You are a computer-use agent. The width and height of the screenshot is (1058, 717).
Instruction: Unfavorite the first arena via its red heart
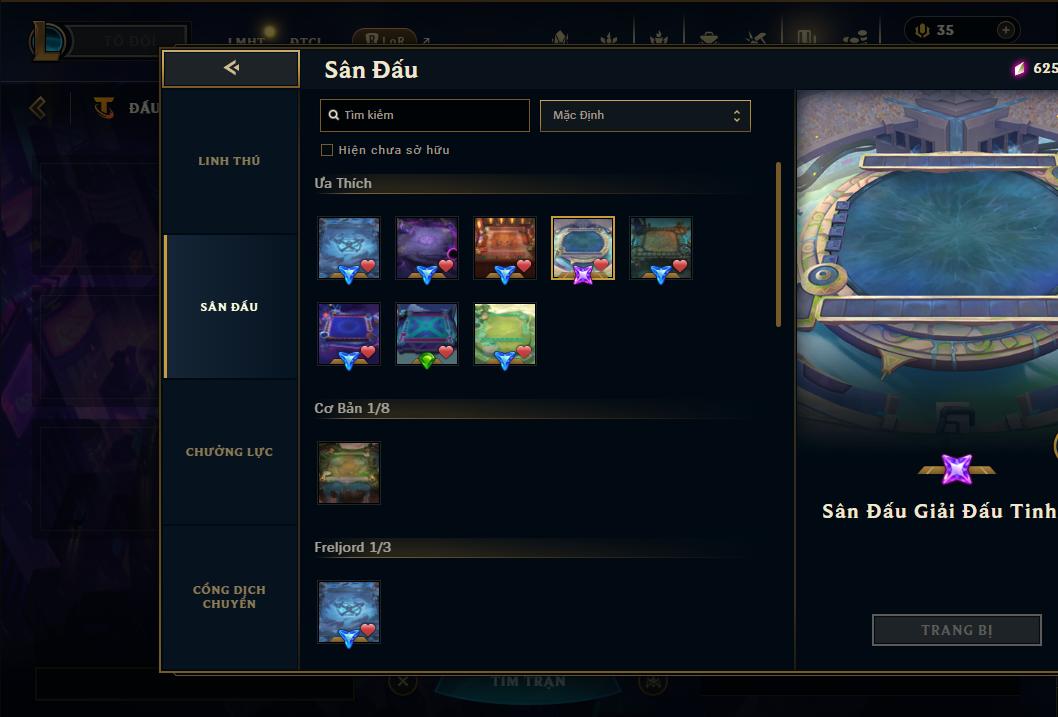click(368, 266)
